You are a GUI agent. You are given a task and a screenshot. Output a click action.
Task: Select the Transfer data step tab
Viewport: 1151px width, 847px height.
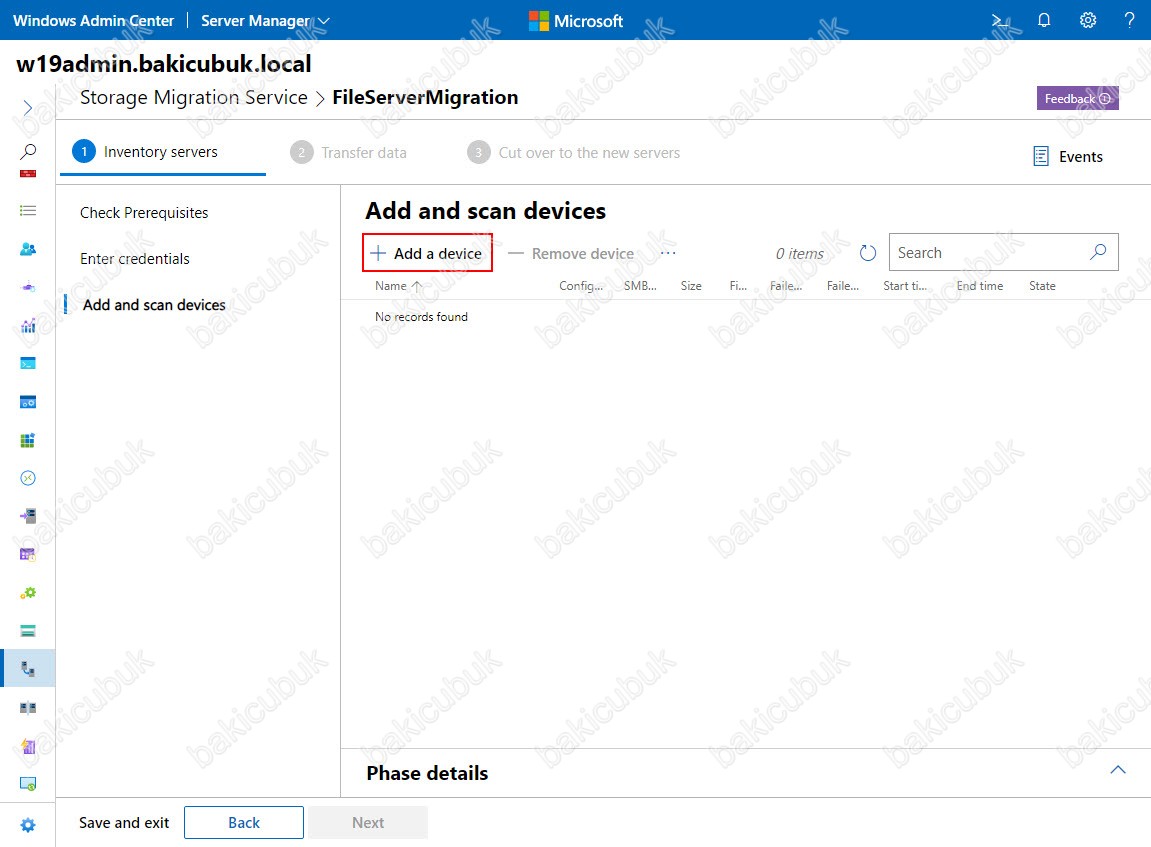[349, 153]
